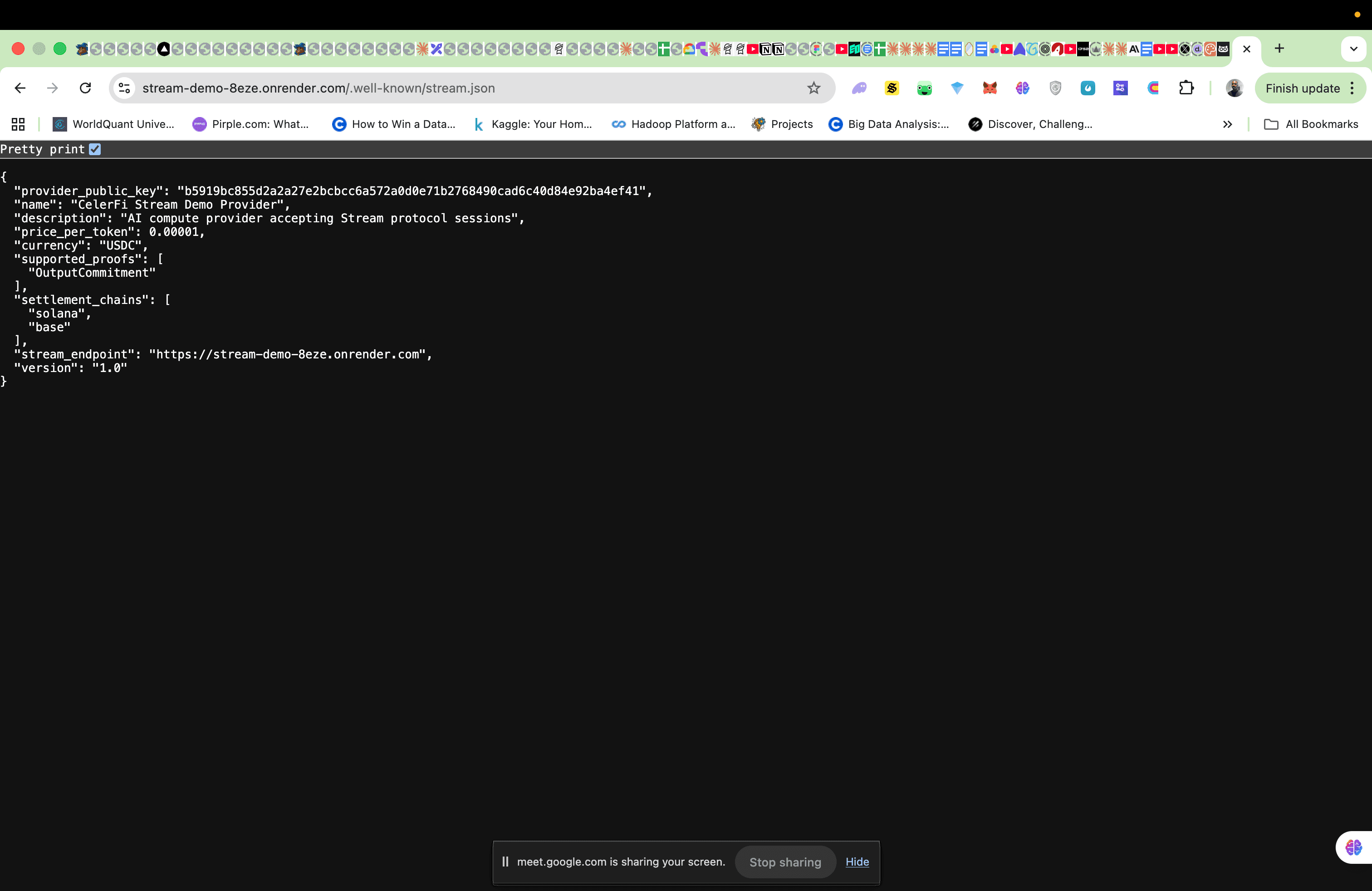Open the Extensions puzzle-piece menu
Image resolution: width=1372 pixels, height=891 pixels.
tap(1186, 88)
